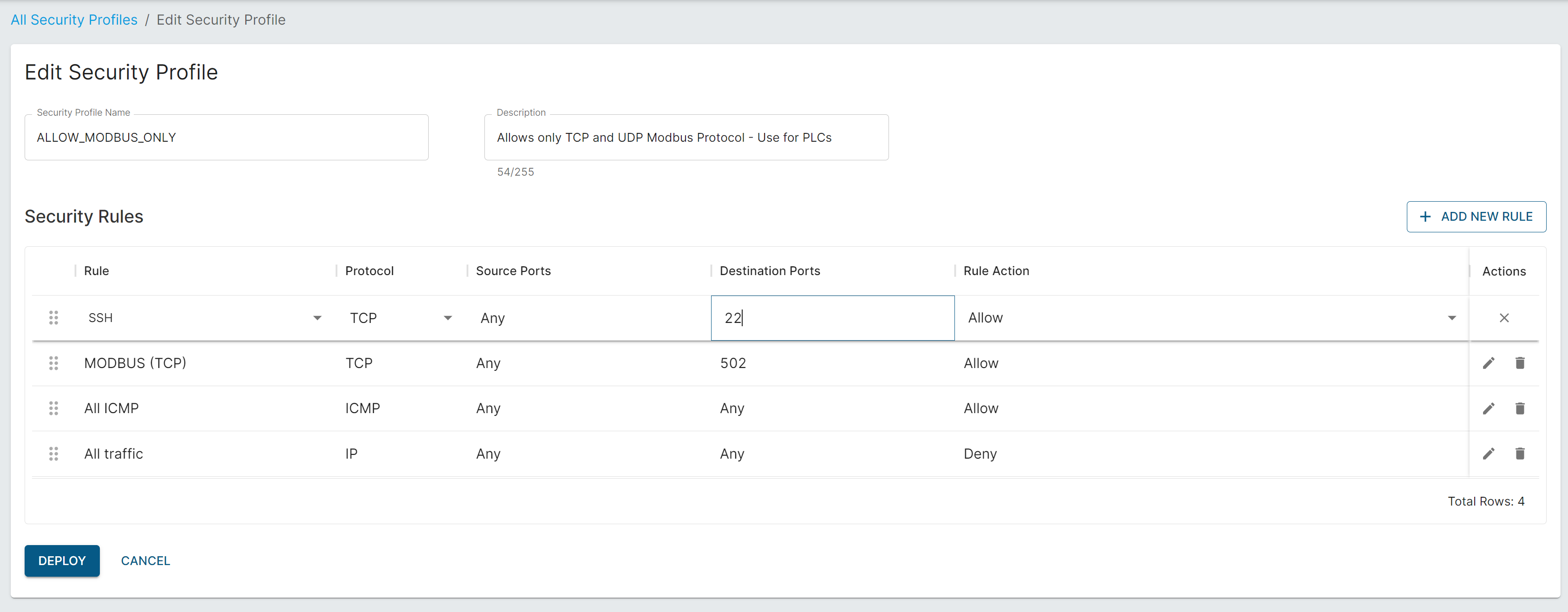This screenshot has width=1568, height=612.
Task: Open the SSH rule name dropdown
Action: (x=317, y=318)
